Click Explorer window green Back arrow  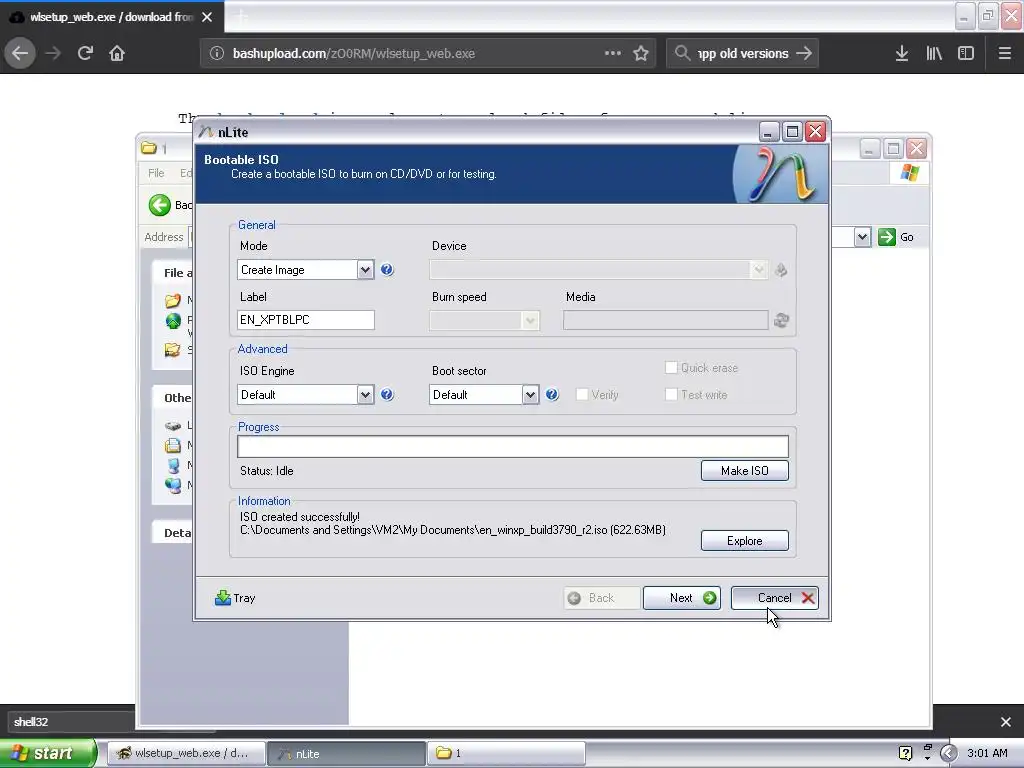(159, 205)
